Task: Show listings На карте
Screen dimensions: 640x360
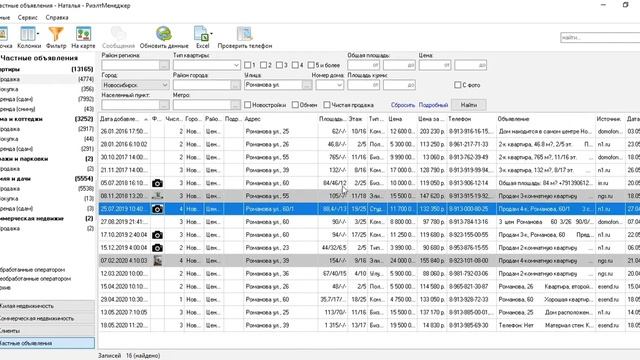Action: click(83, 37)
